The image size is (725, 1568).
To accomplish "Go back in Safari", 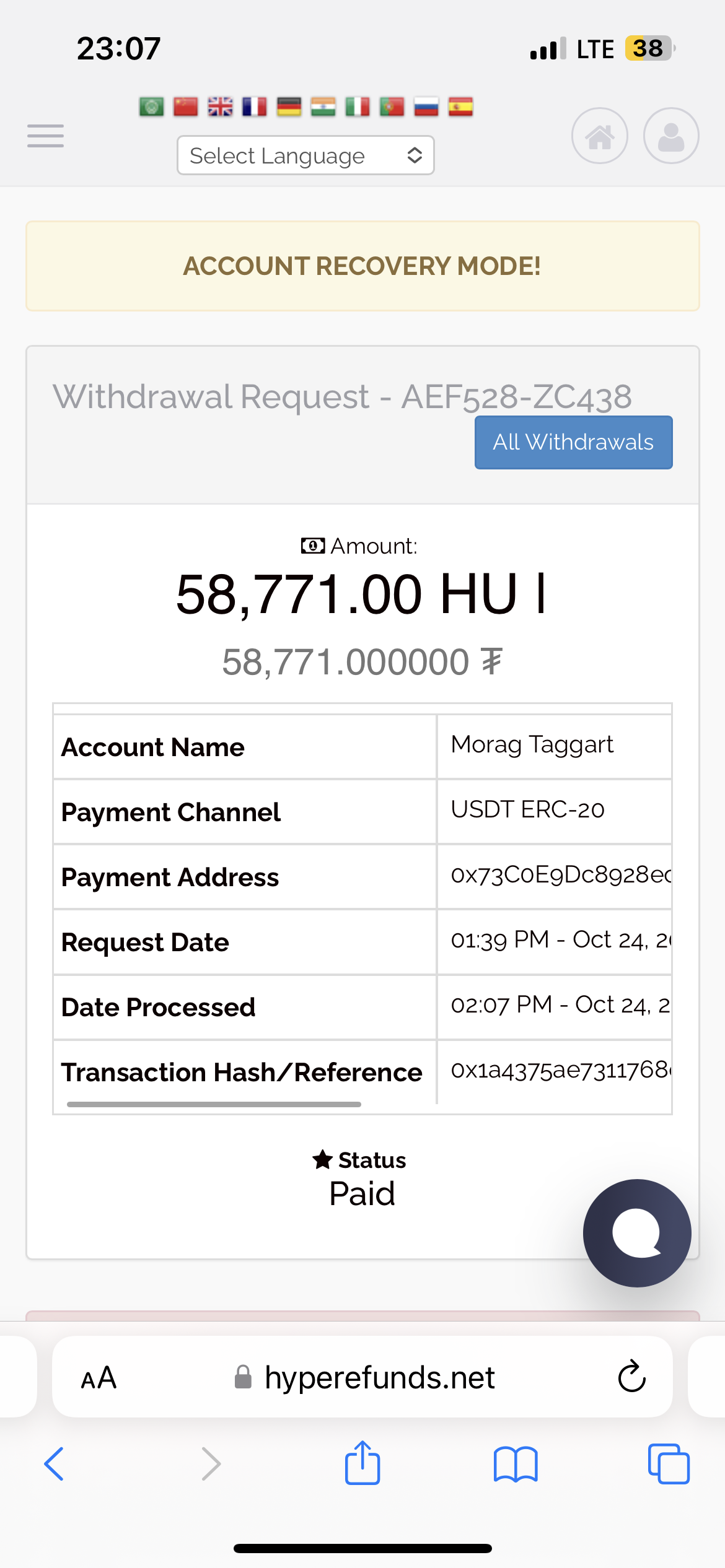I will click(x=55, y=1464).
